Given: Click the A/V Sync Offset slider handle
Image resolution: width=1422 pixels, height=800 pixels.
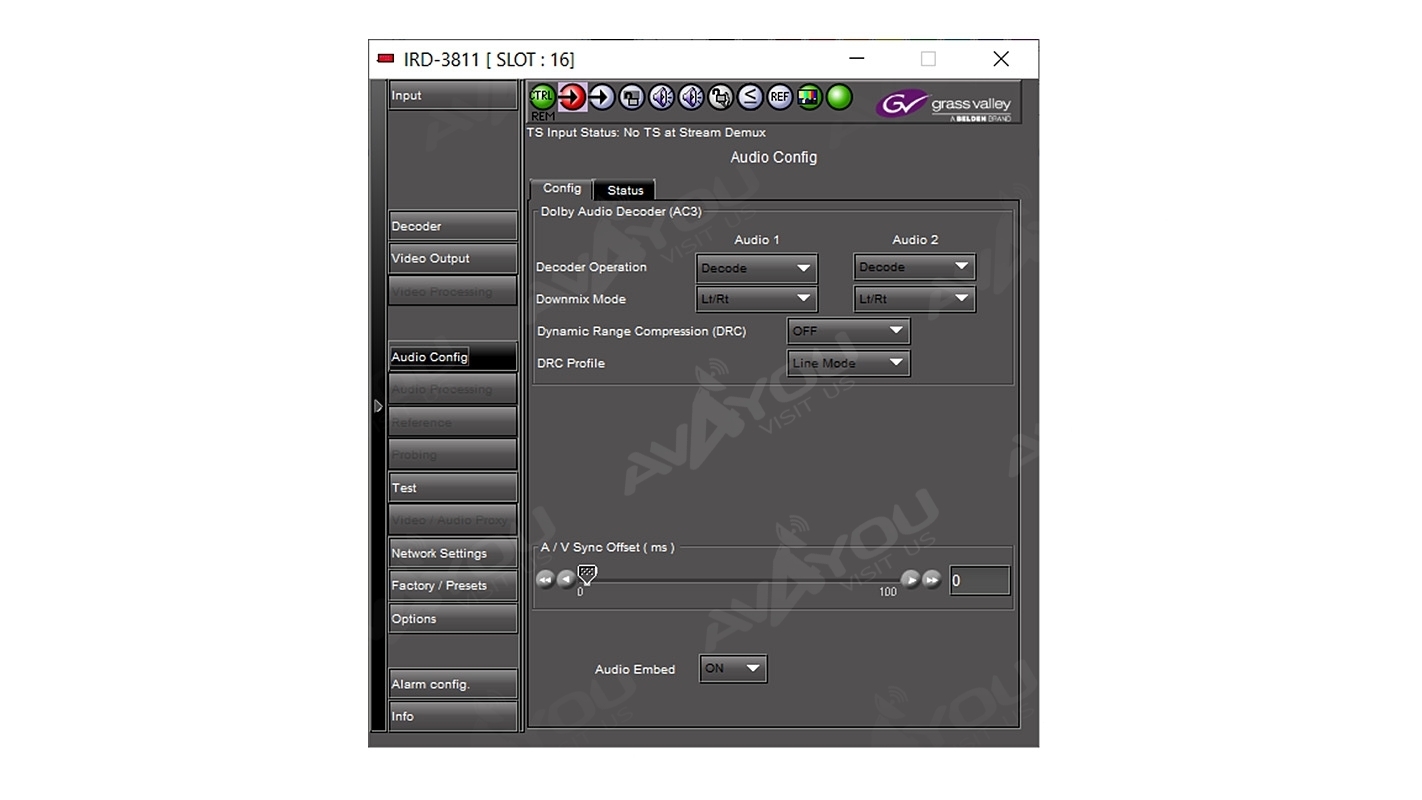Looking at the screenshot, I should pos(587,574).
